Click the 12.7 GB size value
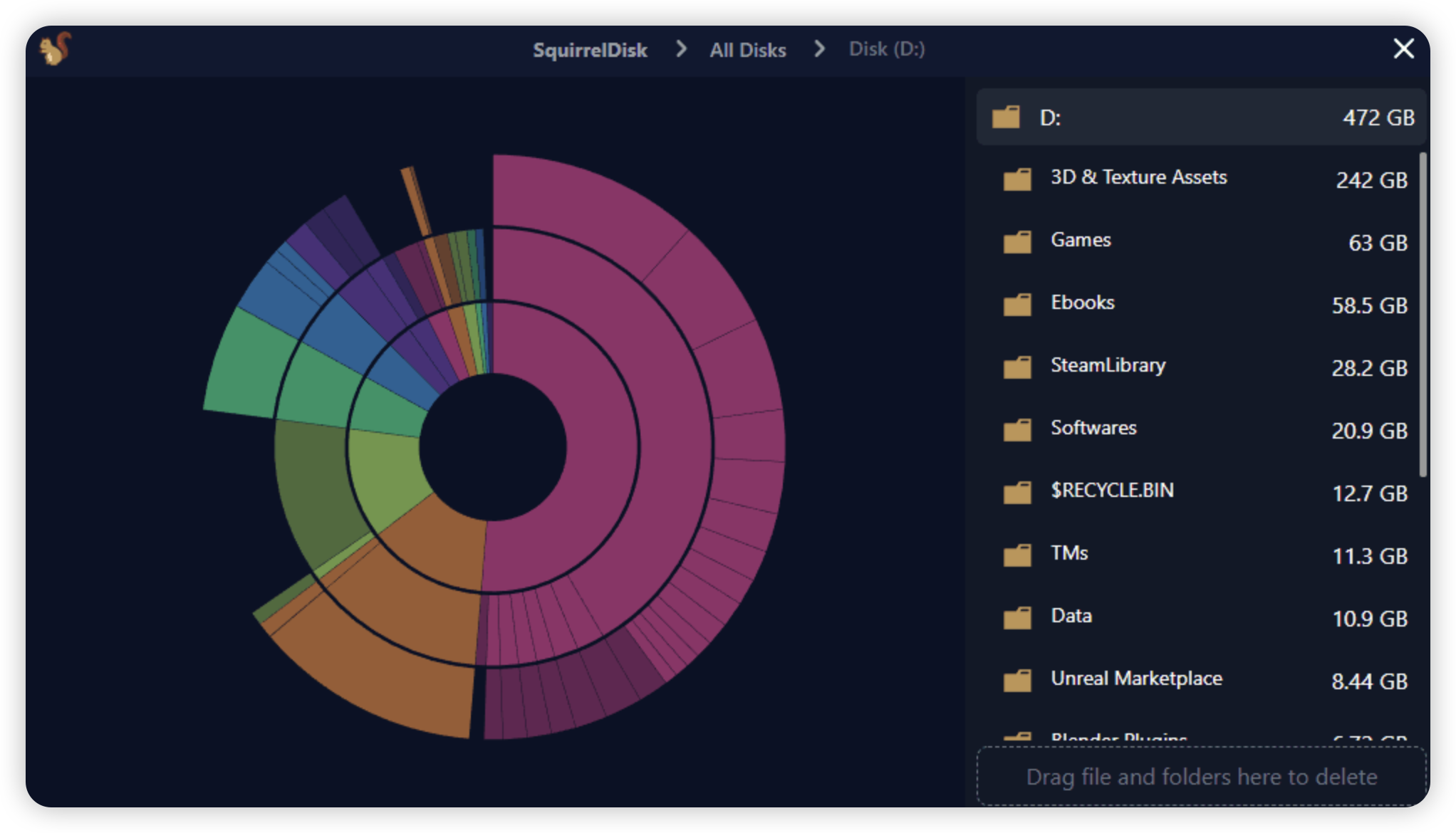 pyautogui.click(x=1370, y=493)
